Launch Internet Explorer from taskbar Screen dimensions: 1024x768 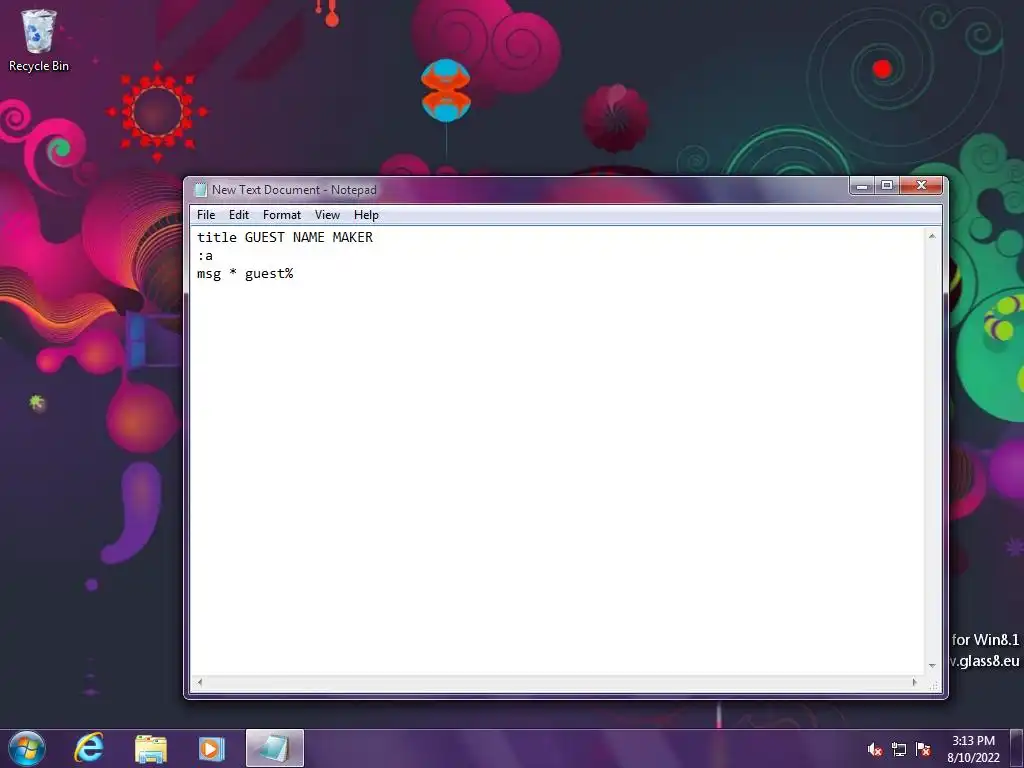click(x=89, y=748)
